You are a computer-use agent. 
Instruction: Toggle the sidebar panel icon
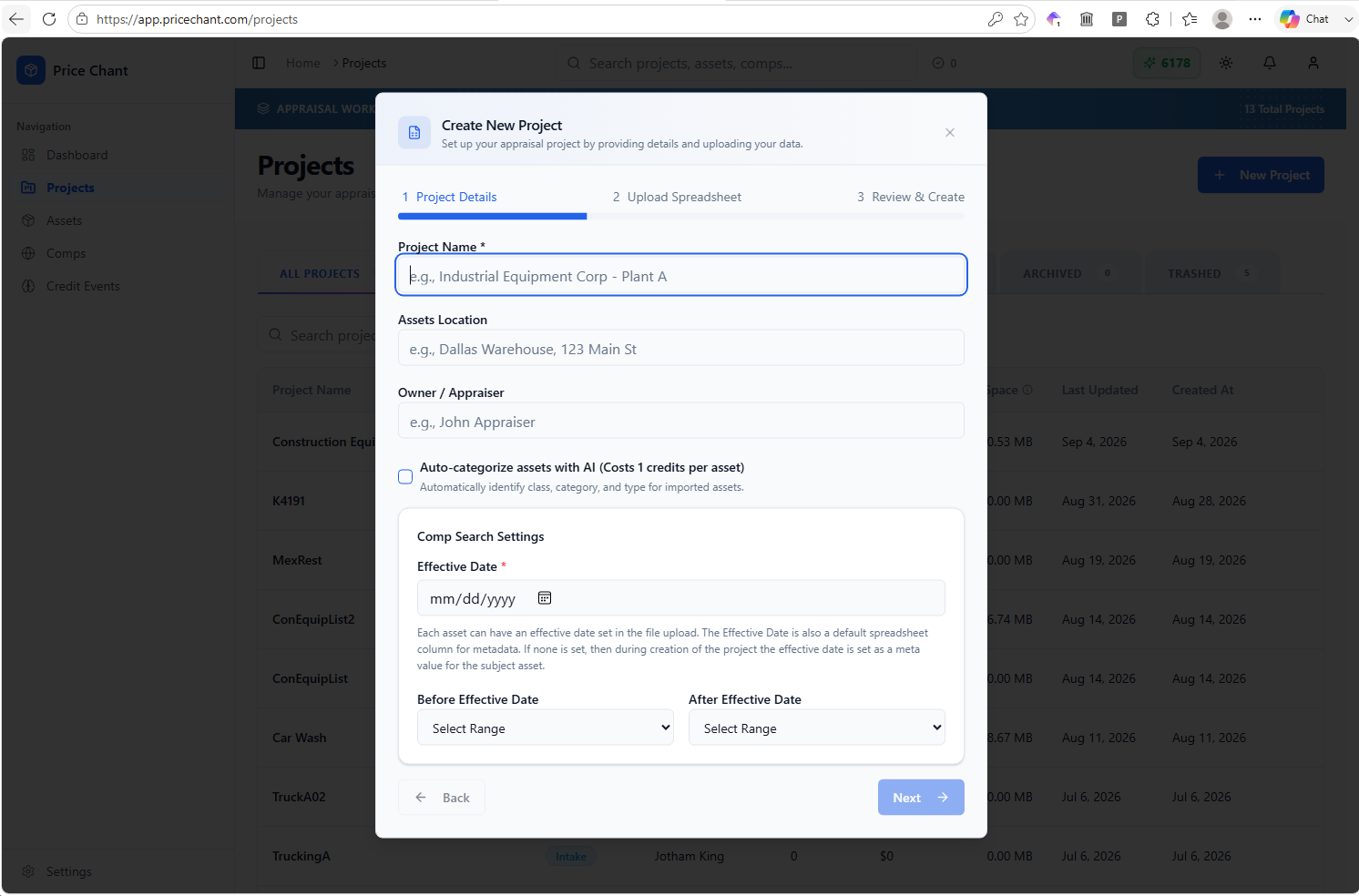coord(259,63)
